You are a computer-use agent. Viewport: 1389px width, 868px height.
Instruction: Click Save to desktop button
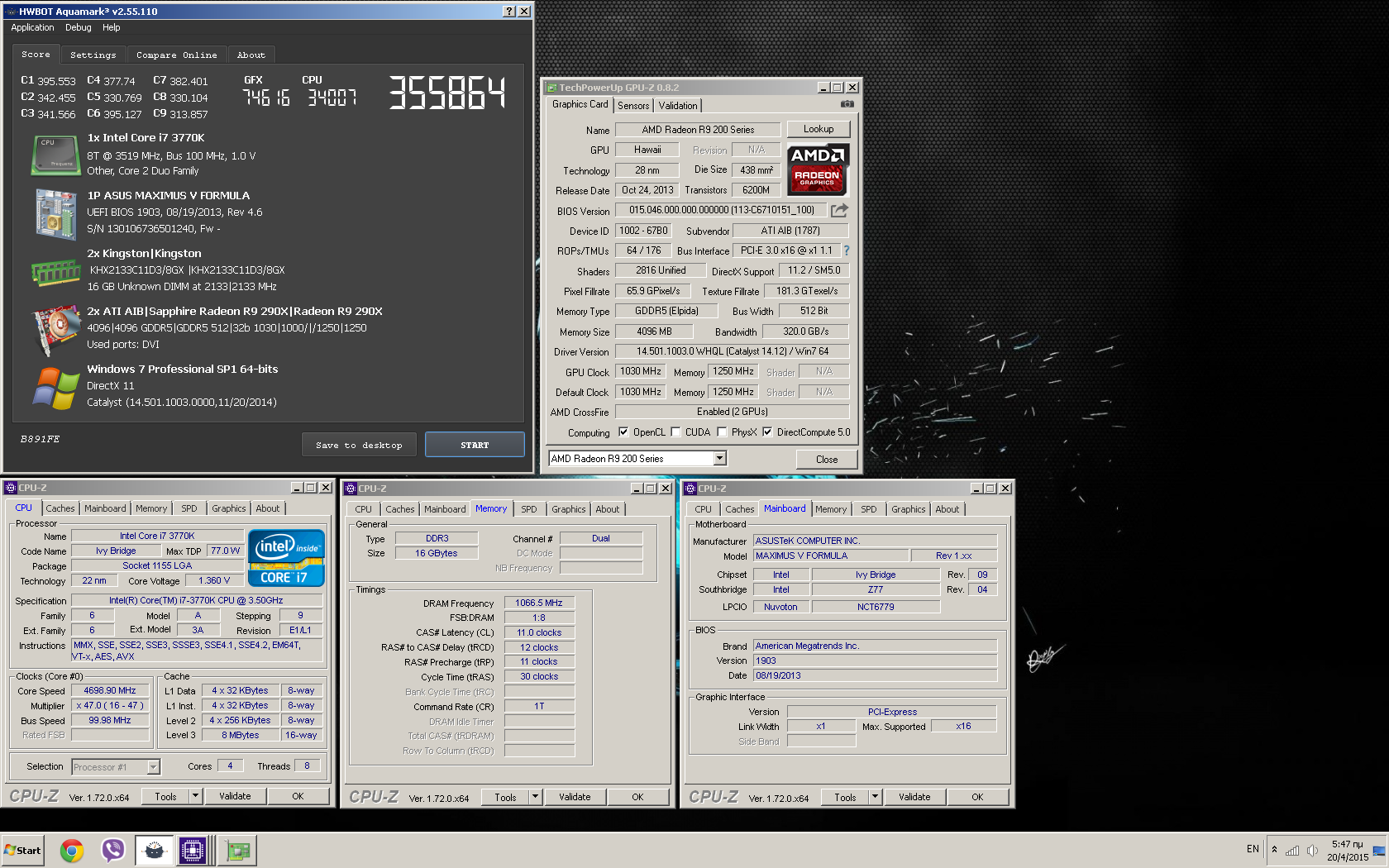[x=359, y=445]
